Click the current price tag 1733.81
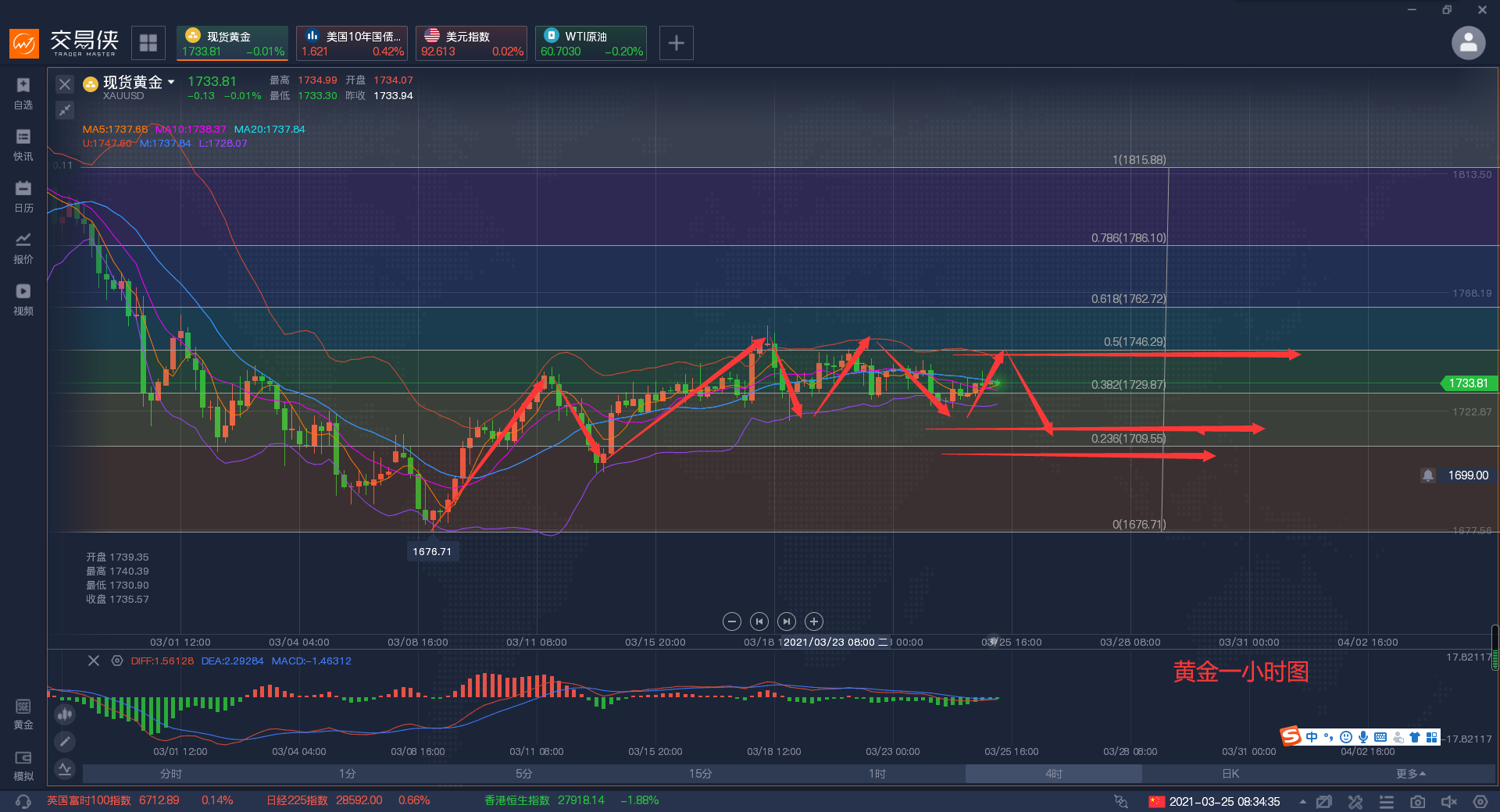The height and width of the screenshot is (812, 1500). click(1469, 383)
